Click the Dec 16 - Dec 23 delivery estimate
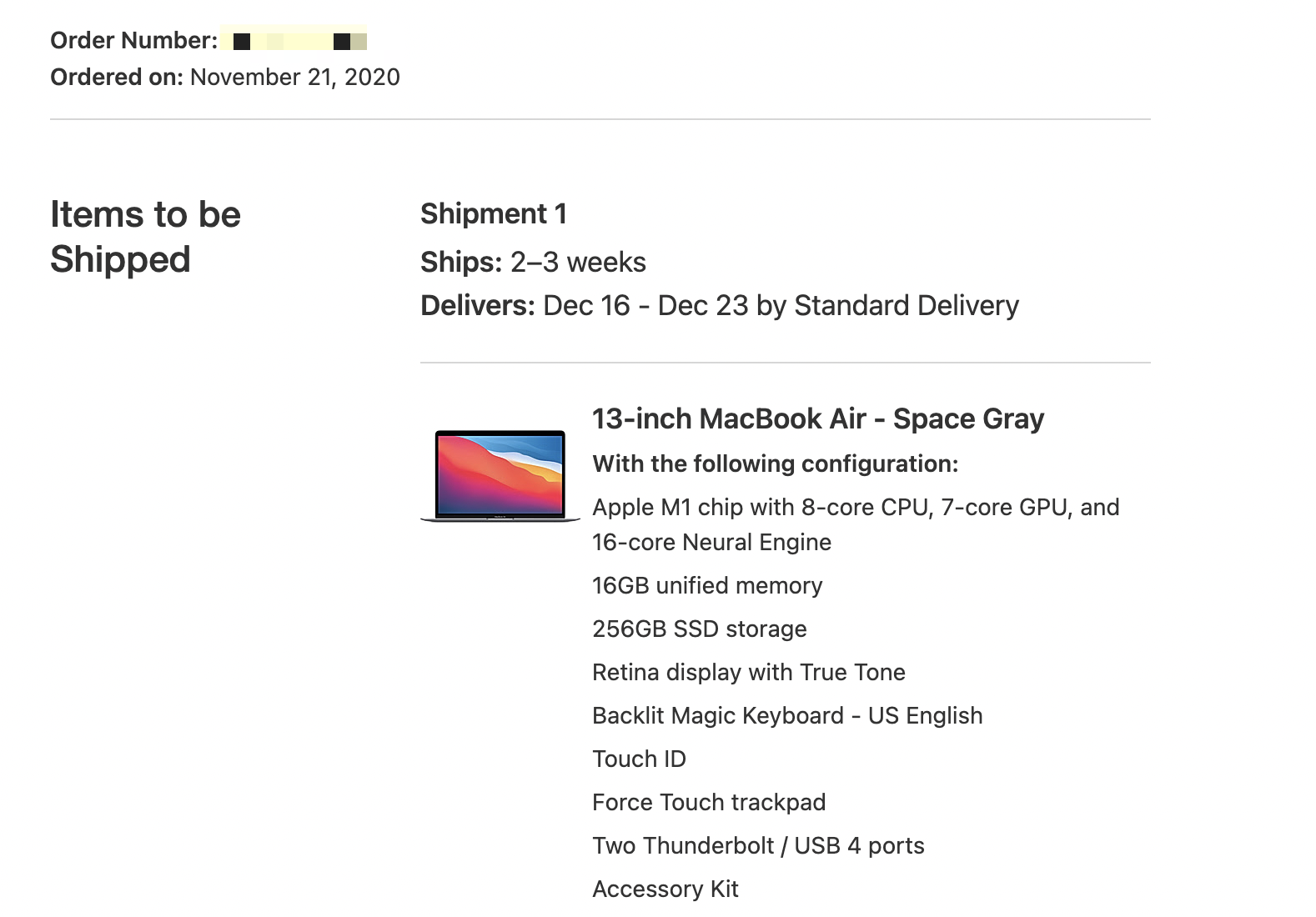 [x=780, y=305]
